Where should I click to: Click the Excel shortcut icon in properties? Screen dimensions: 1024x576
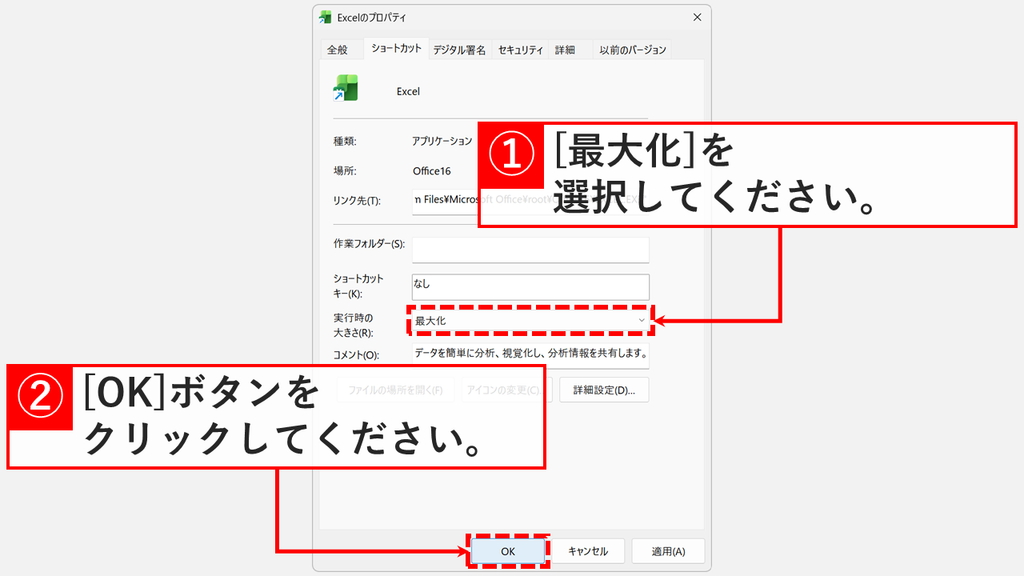click(x=346, y=88)
